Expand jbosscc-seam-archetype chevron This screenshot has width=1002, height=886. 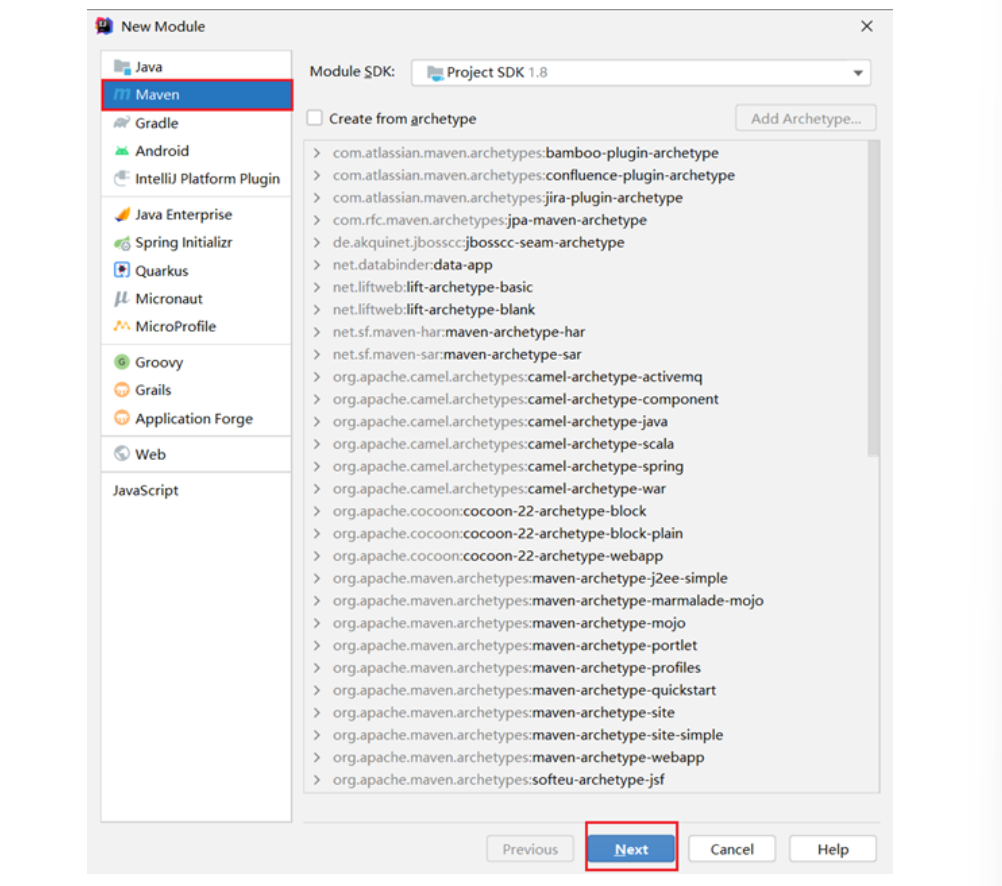[317, 242]
